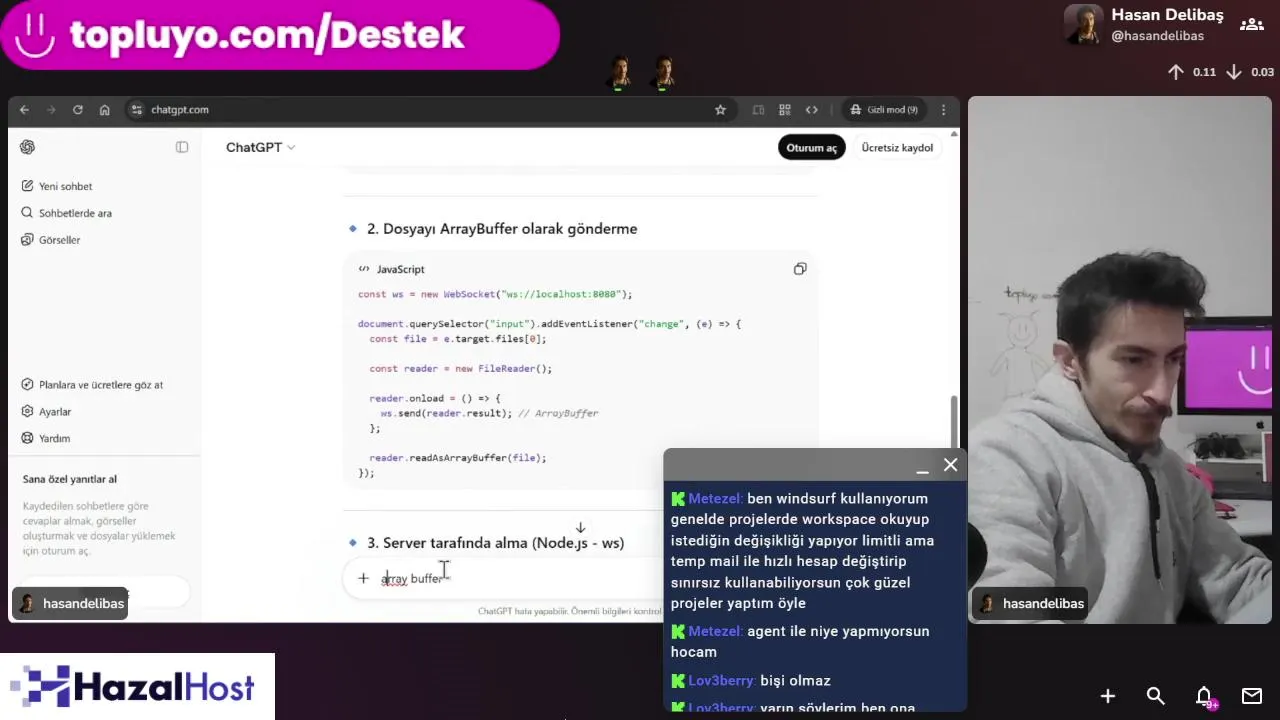Image resolution: width=1280 pixels, height=720 pixels.
Task: Click heading '3. Server tarafında alma'
Action: pos(495,543)
